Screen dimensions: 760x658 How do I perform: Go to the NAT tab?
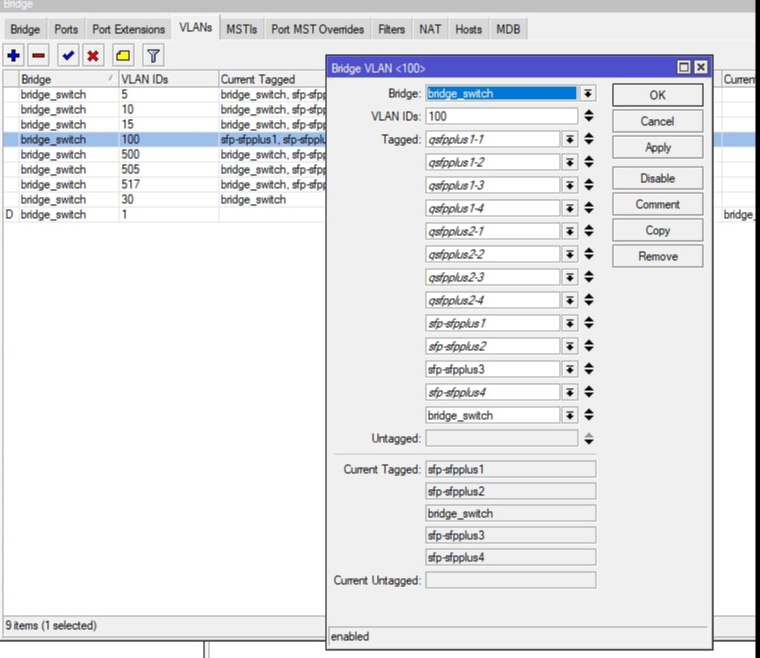point(430,29)
